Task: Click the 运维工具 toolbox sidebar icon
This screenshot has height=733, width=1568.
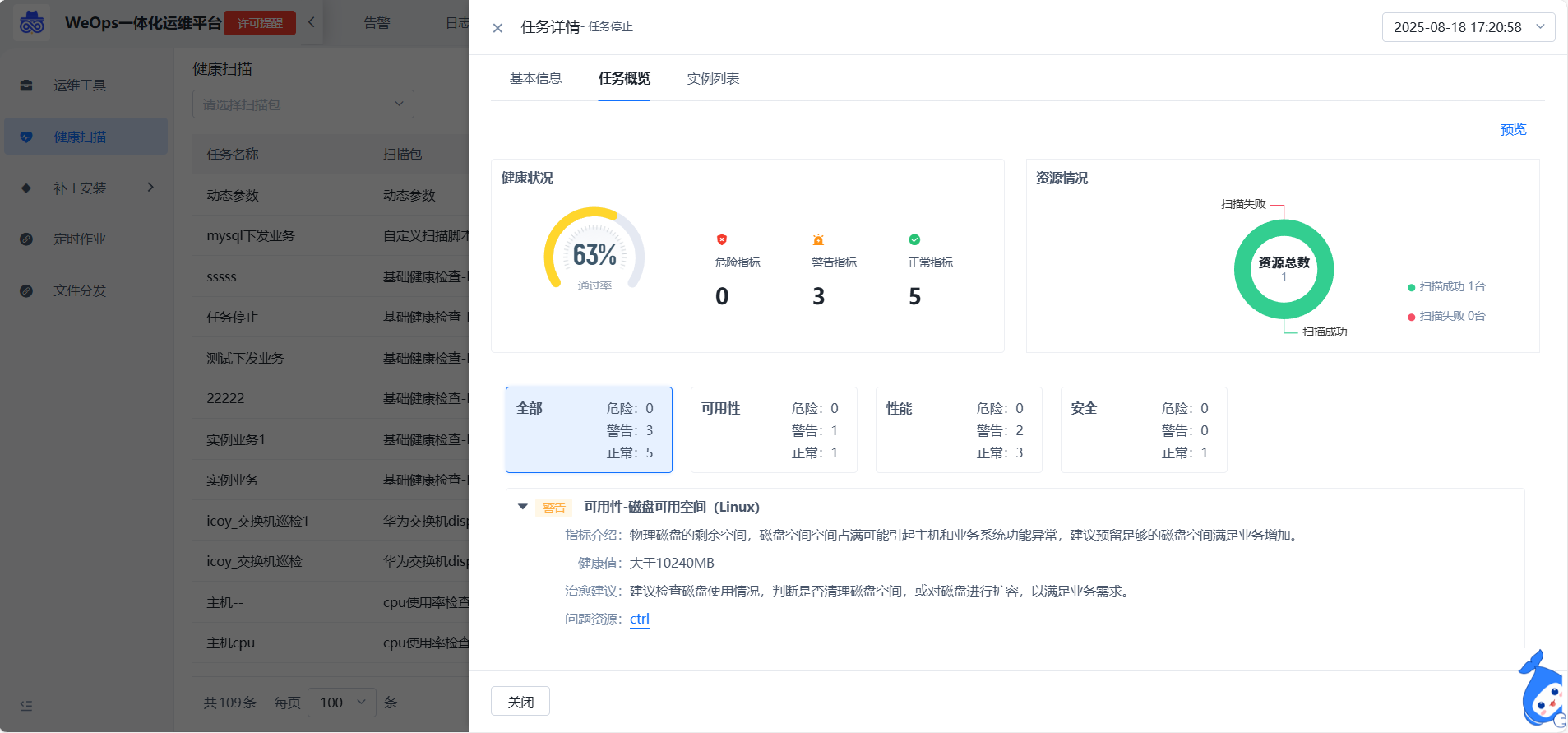Action: 26,86
